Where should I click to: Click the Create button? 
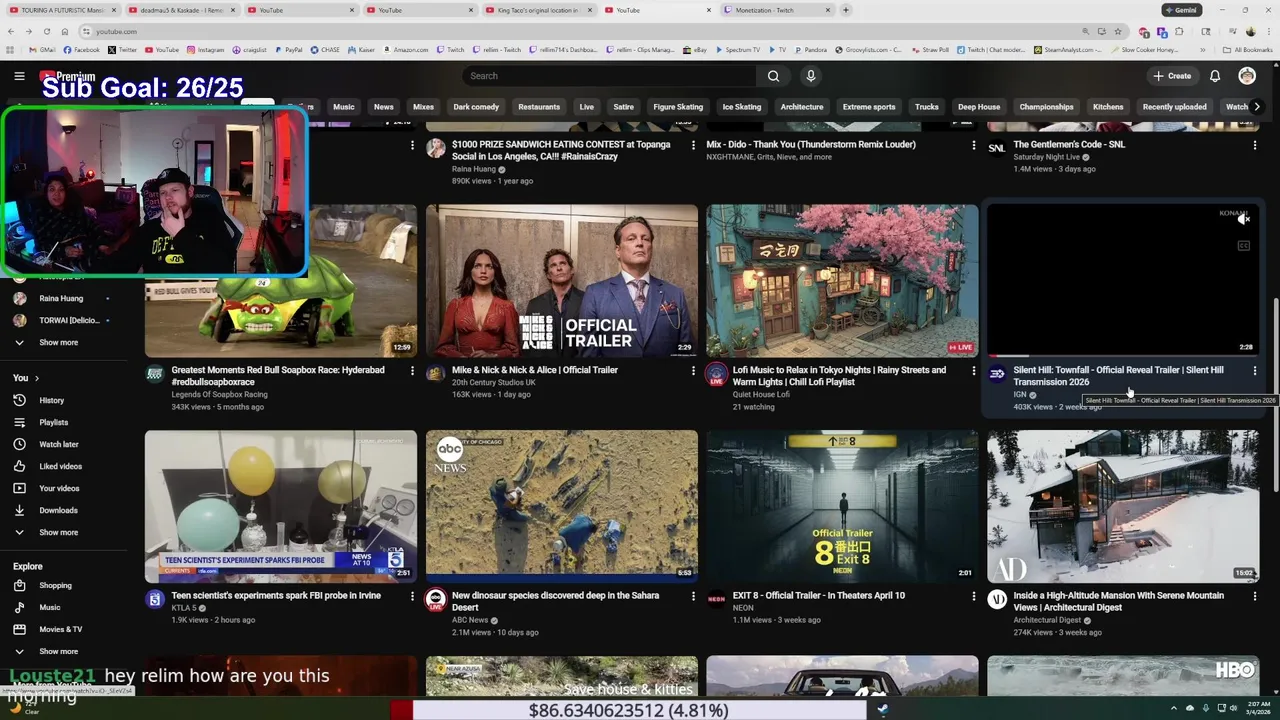pos(1172,76)
